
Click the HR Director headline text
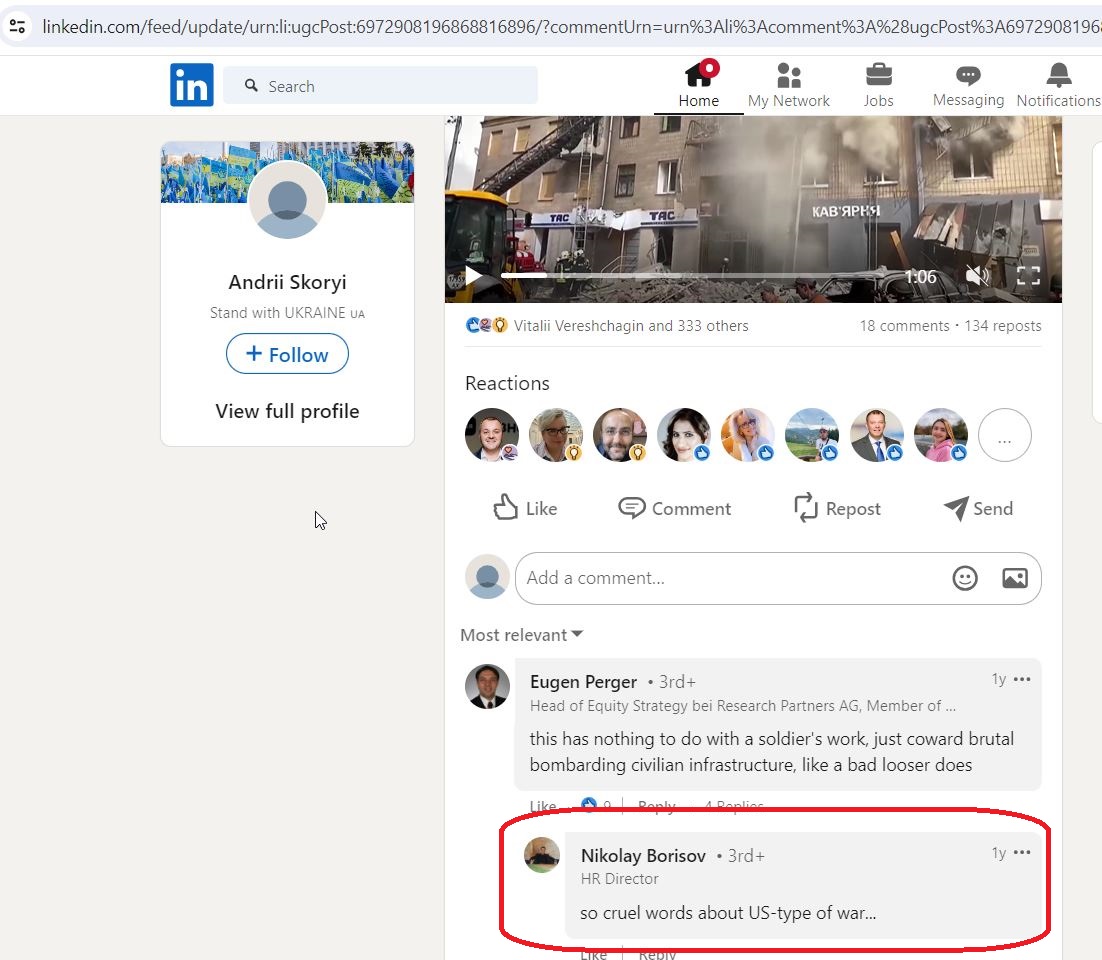[x=619, y=878]
